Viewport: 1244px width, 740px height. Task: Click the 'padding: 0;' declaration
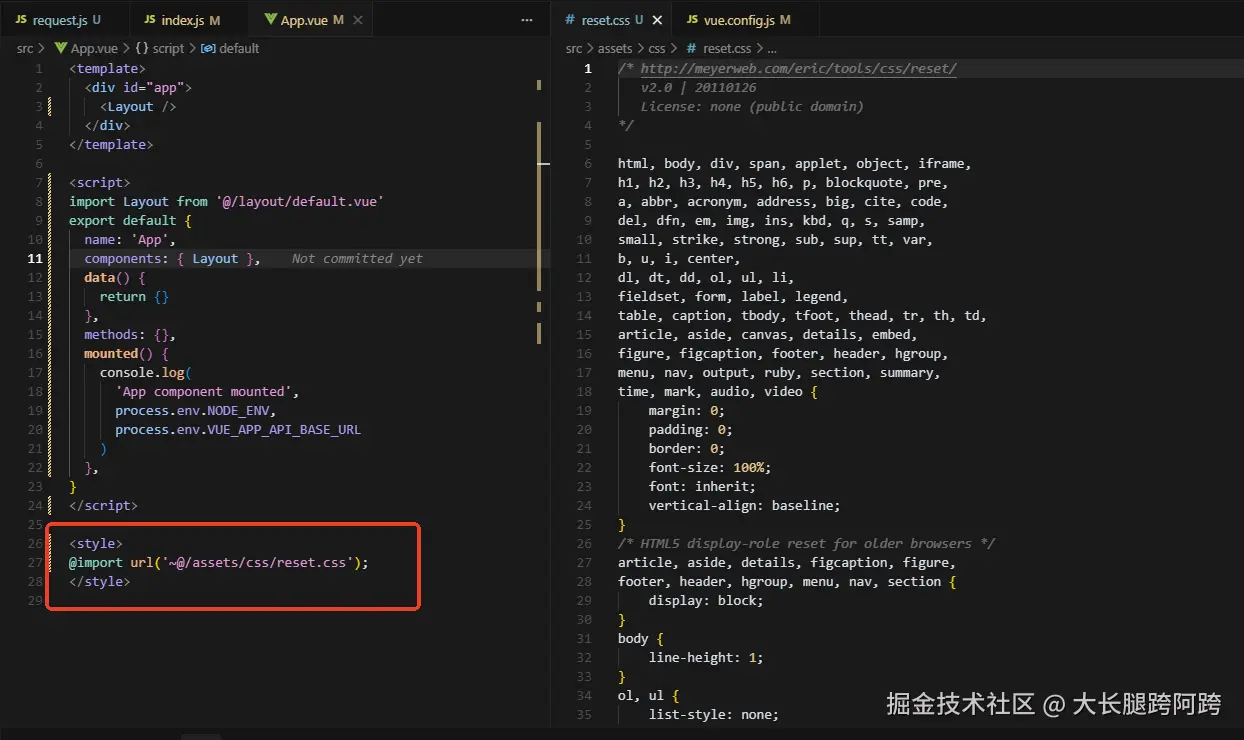[x=691, y=429]
